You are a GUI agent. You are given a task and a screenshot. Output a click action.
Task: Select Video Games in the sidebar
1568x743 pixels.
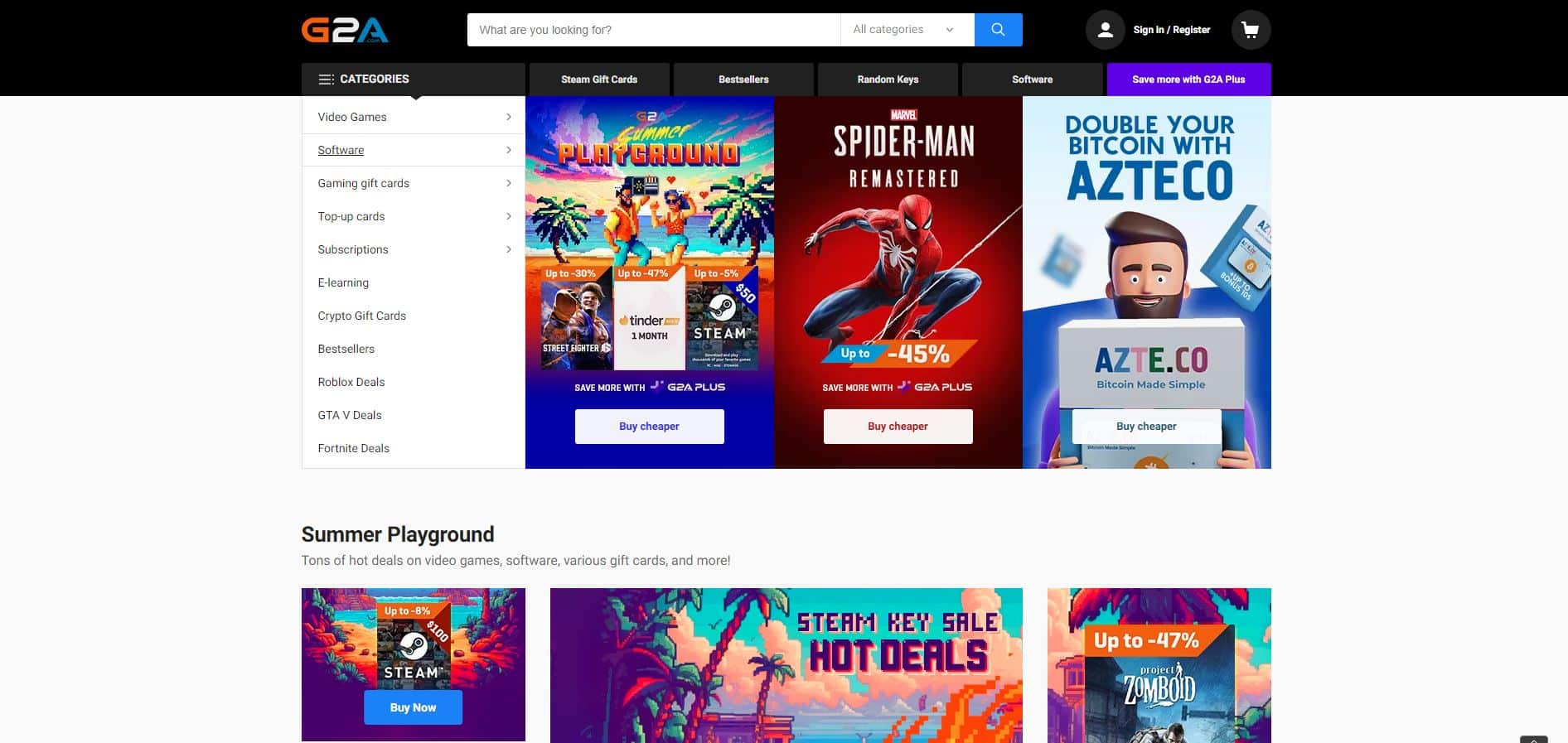point(352,117)
